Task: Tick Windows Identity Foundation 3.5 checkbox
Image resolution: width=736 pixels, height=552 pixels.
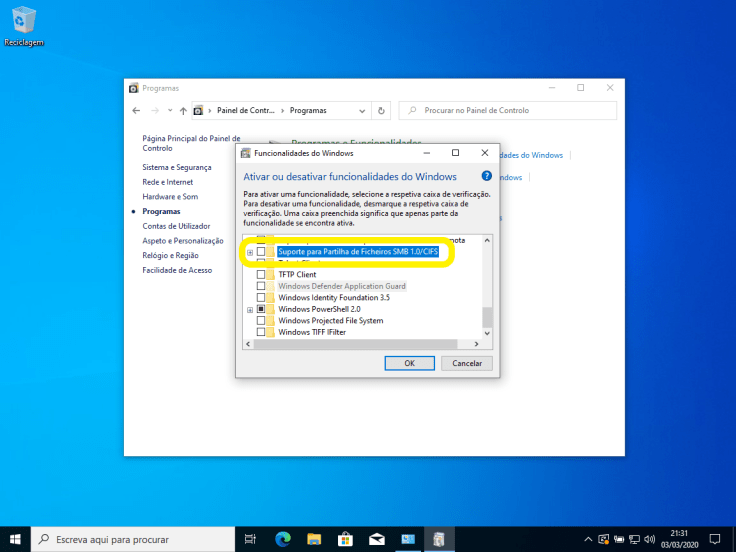Action: [261, 298]
